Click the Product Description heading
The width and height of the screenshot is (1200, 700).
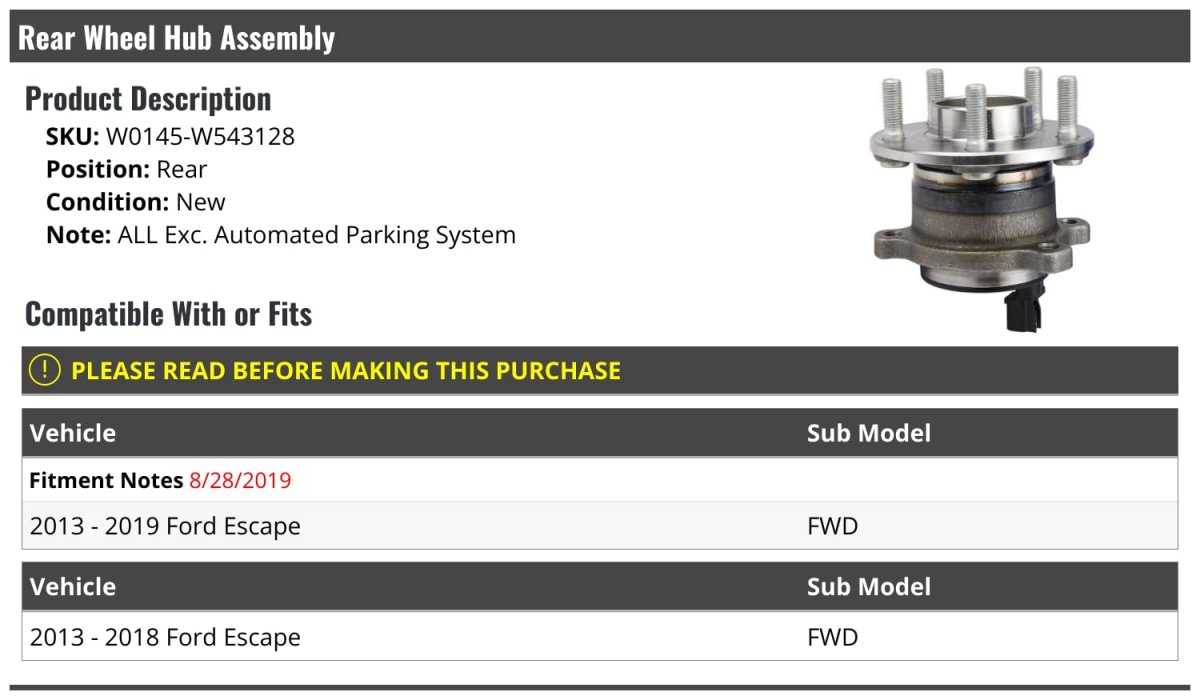pos(148,98)
